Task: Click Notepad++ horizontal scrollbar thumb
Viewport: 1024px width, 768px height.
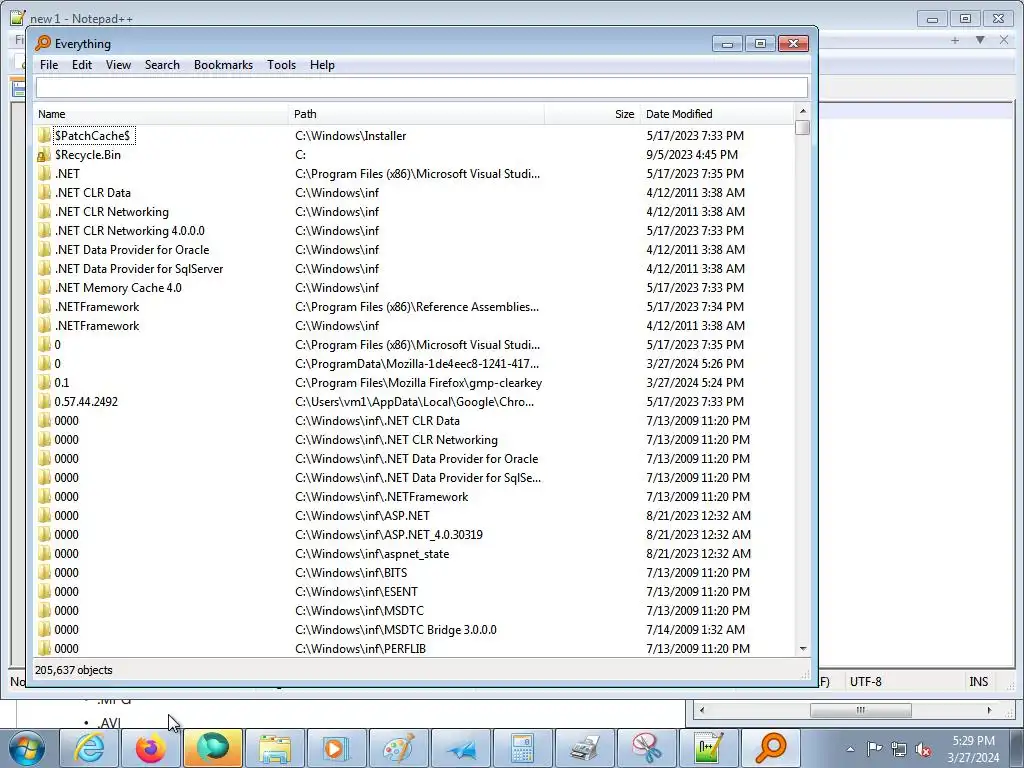Action: click(861, 710)
